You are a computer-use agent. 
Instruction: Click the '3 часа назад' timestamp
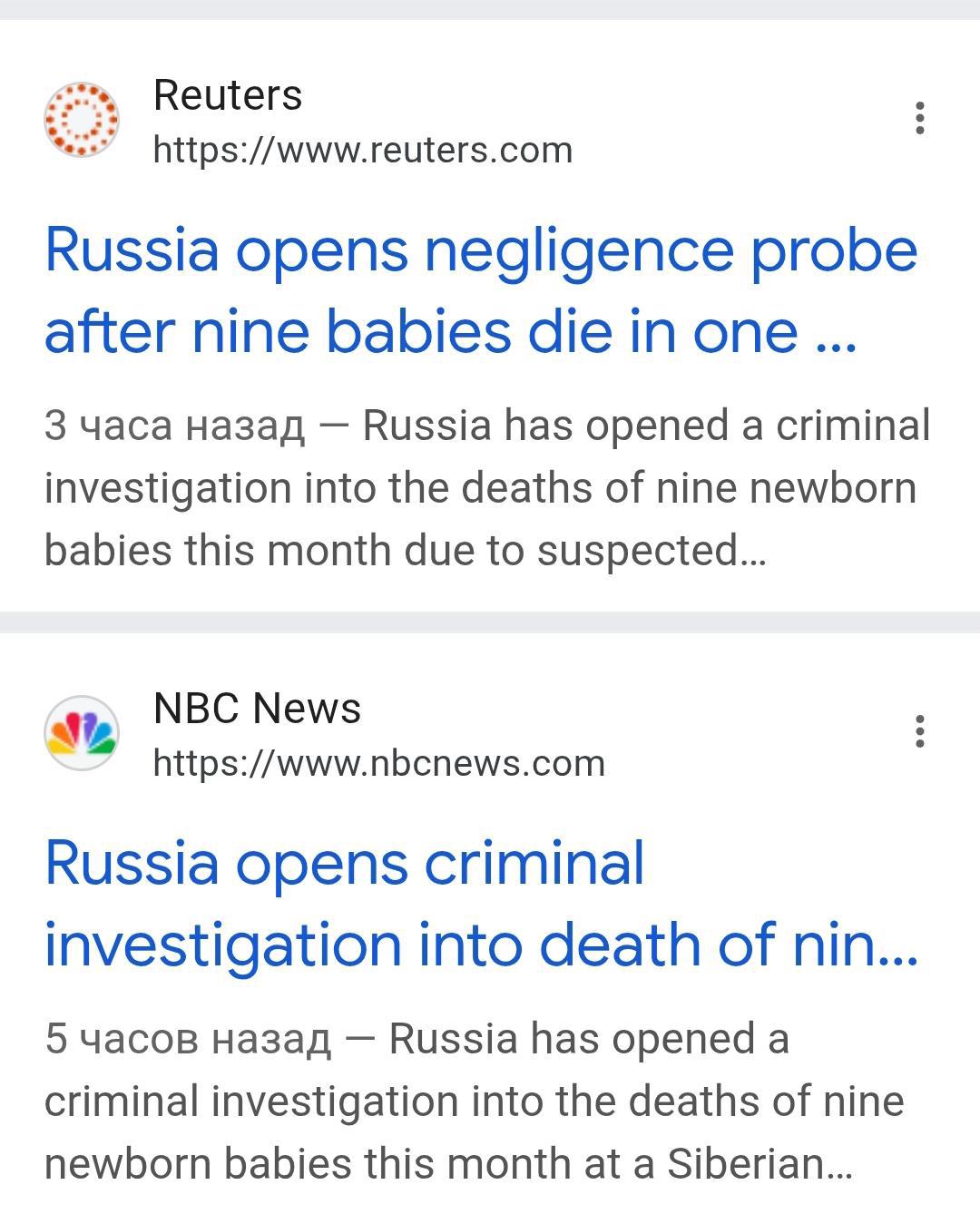(174, 426)
